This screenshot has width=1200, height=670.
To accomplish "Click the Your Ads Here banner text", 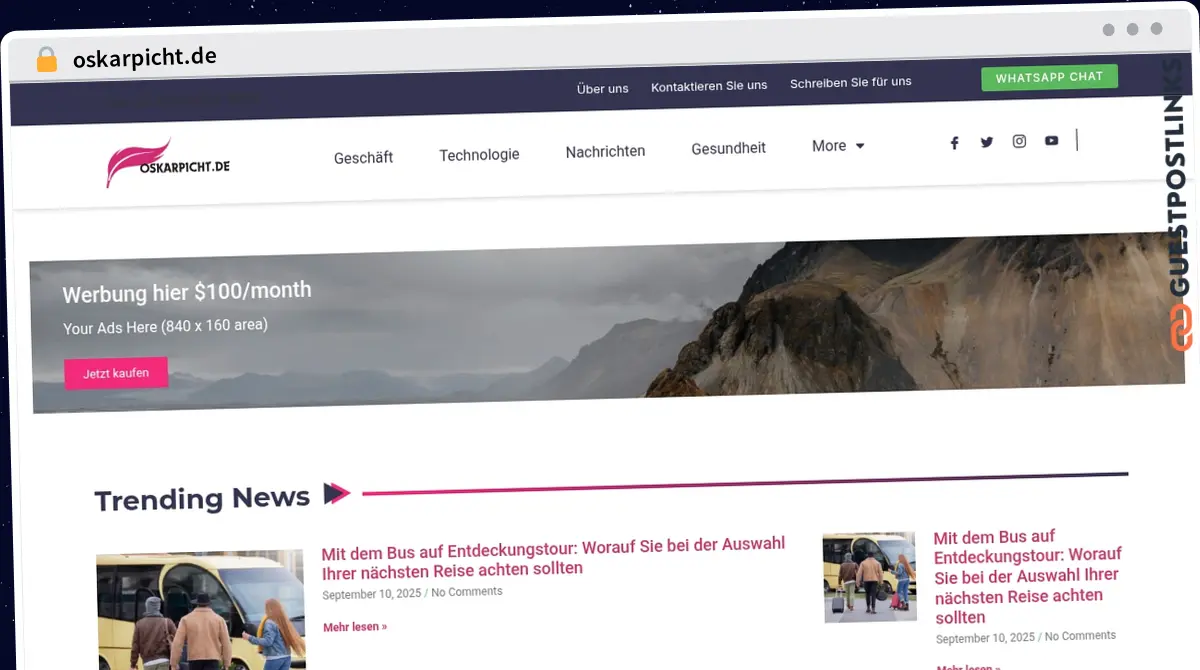I will click(x=165, y=326).
